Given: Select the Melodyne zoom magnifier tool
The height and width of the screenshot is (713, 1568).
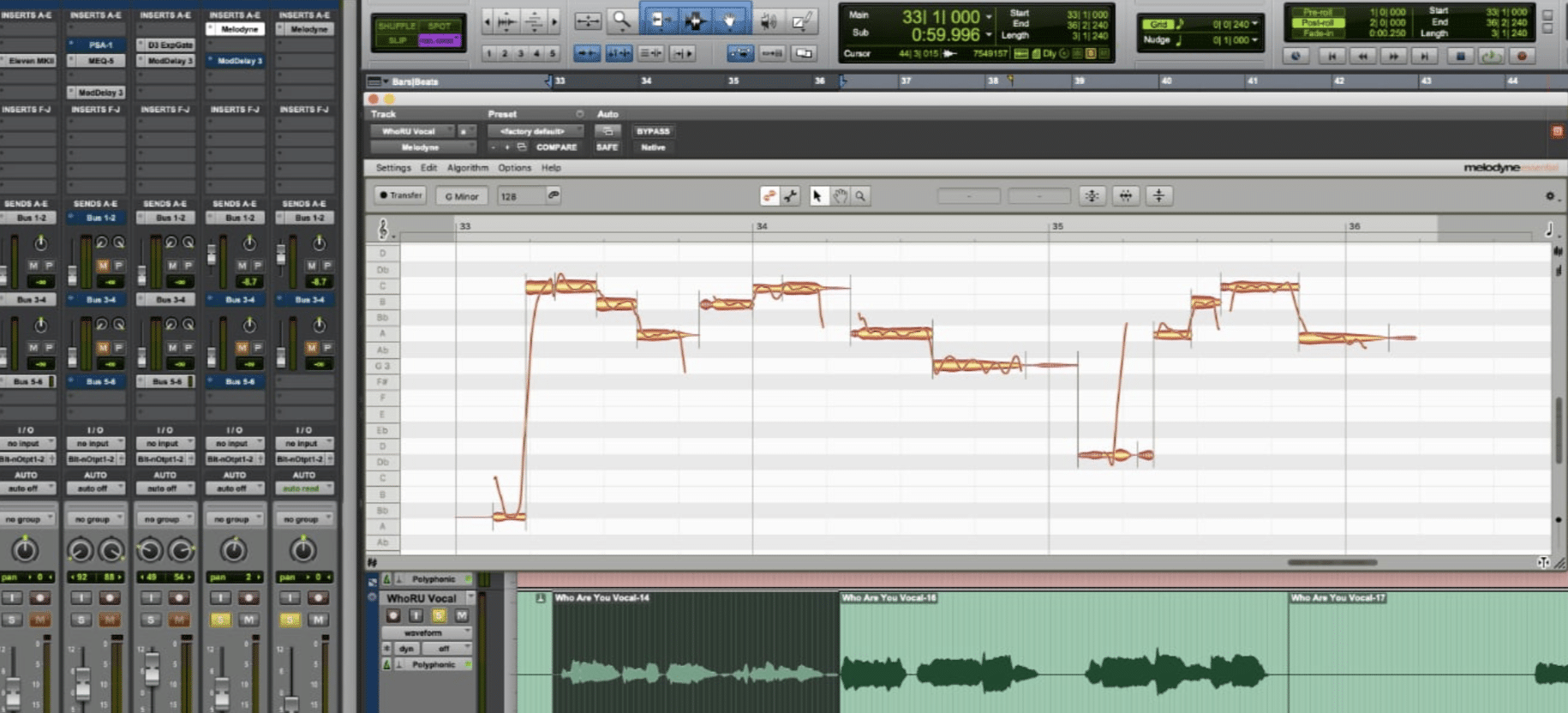Looking at the screenshot, I should point(860,196).
